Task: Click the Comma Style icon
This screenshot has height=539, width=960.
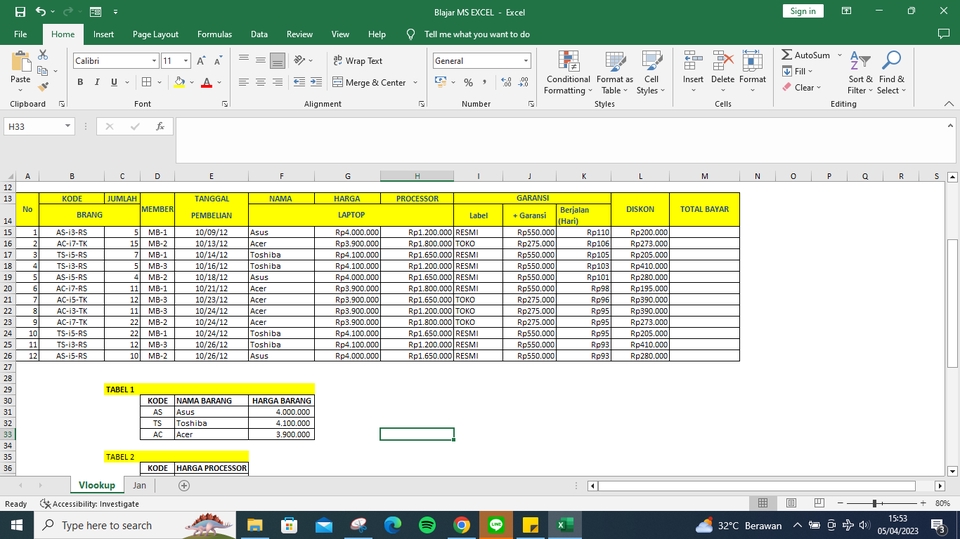Action: pyautogui.click(x=484, y=82)
